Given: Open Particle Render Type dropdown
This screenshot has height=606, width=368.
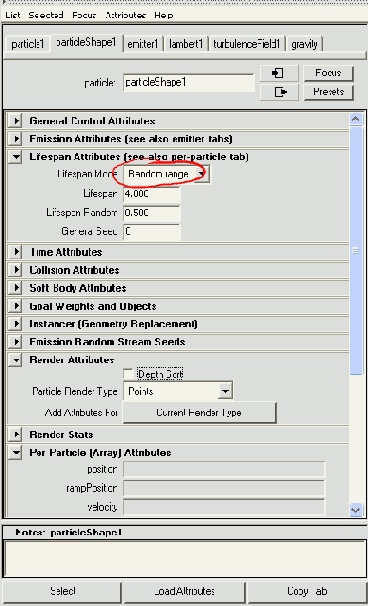Looking at the screenshot, I should pos(178,392).
